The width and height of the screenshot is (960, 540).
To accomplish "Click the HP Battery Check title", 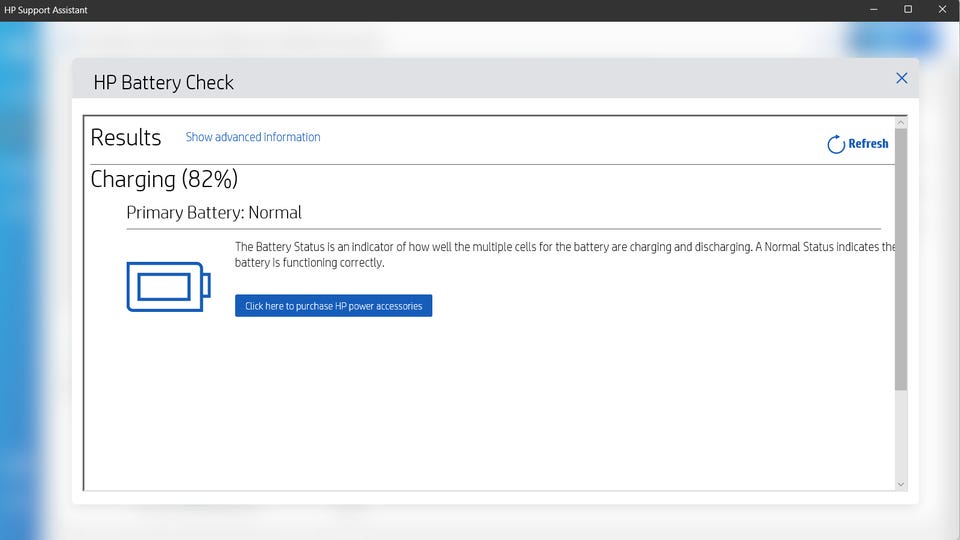I will tap(163, 83).
